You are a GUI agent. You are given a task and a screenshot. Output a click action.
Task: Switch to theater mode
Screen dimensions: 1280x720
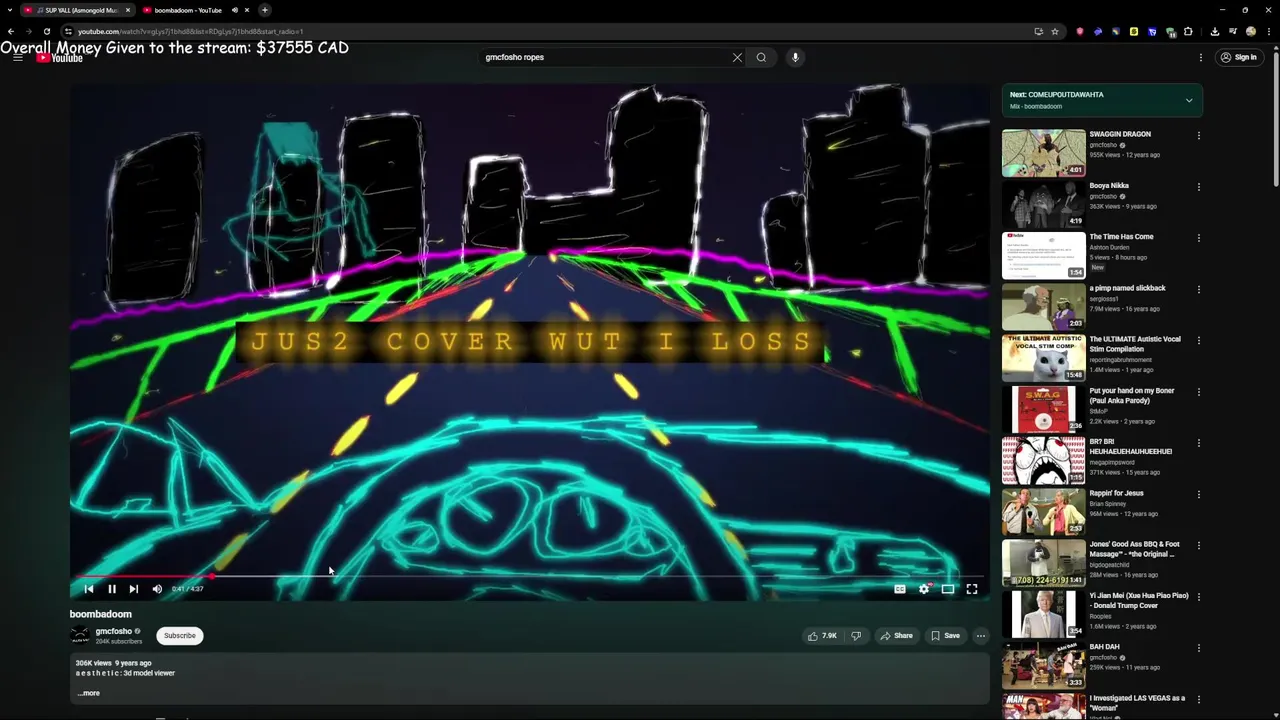(x=948, y=589)
